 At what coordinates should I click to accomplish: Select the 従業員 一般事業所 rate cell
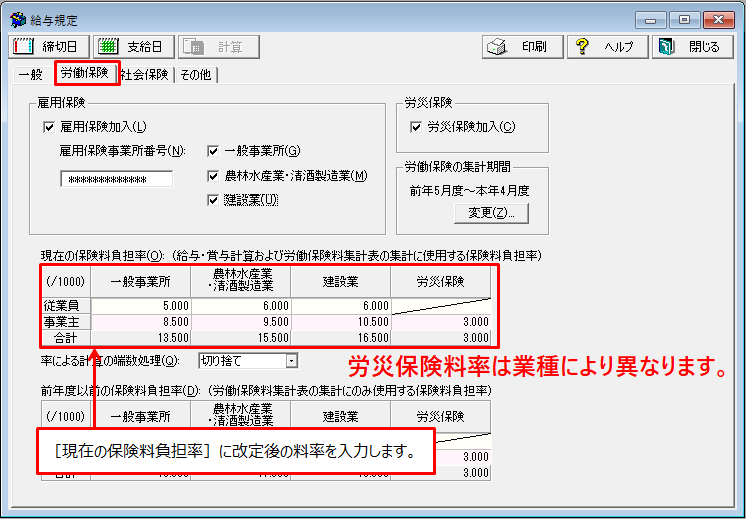click(x=140, y=306)
